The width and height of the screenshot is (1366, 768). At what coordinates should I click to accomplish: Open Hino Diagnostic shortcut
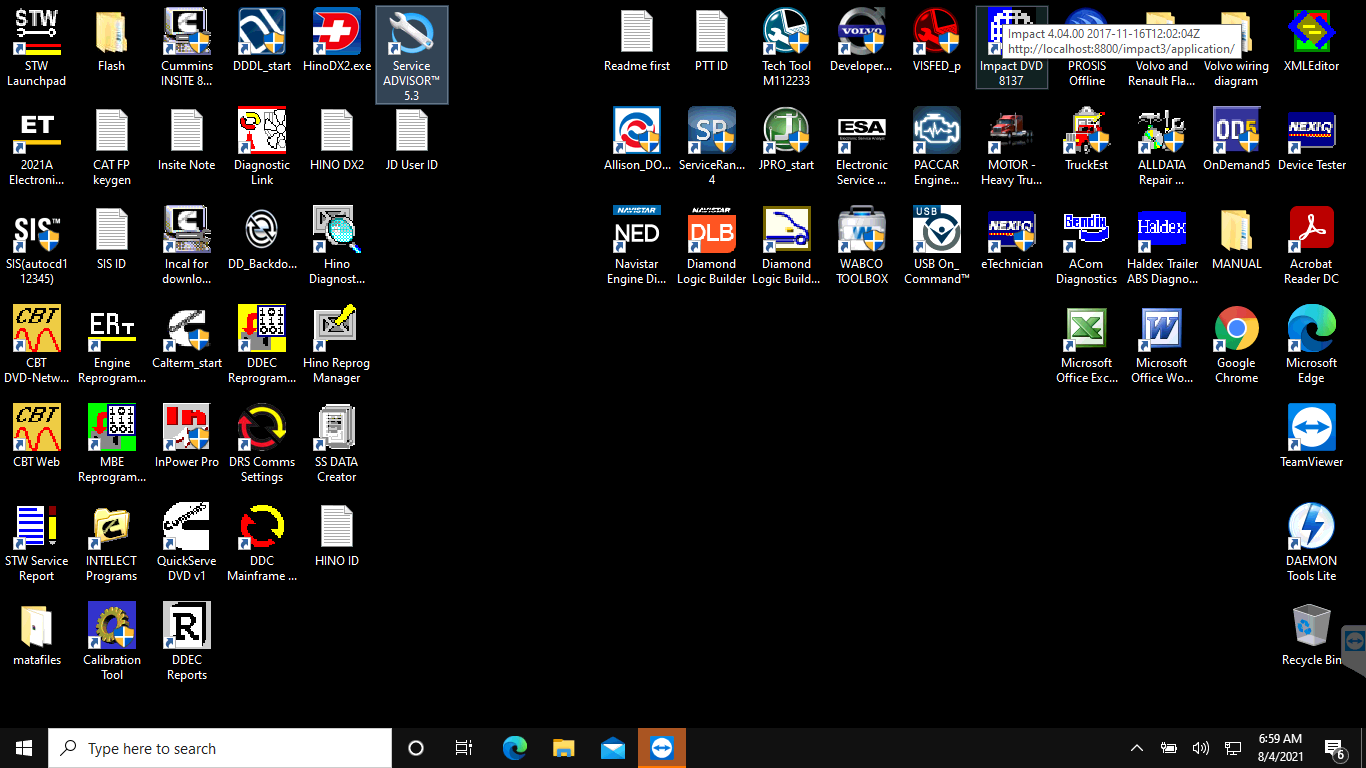[x=337, y=245]
